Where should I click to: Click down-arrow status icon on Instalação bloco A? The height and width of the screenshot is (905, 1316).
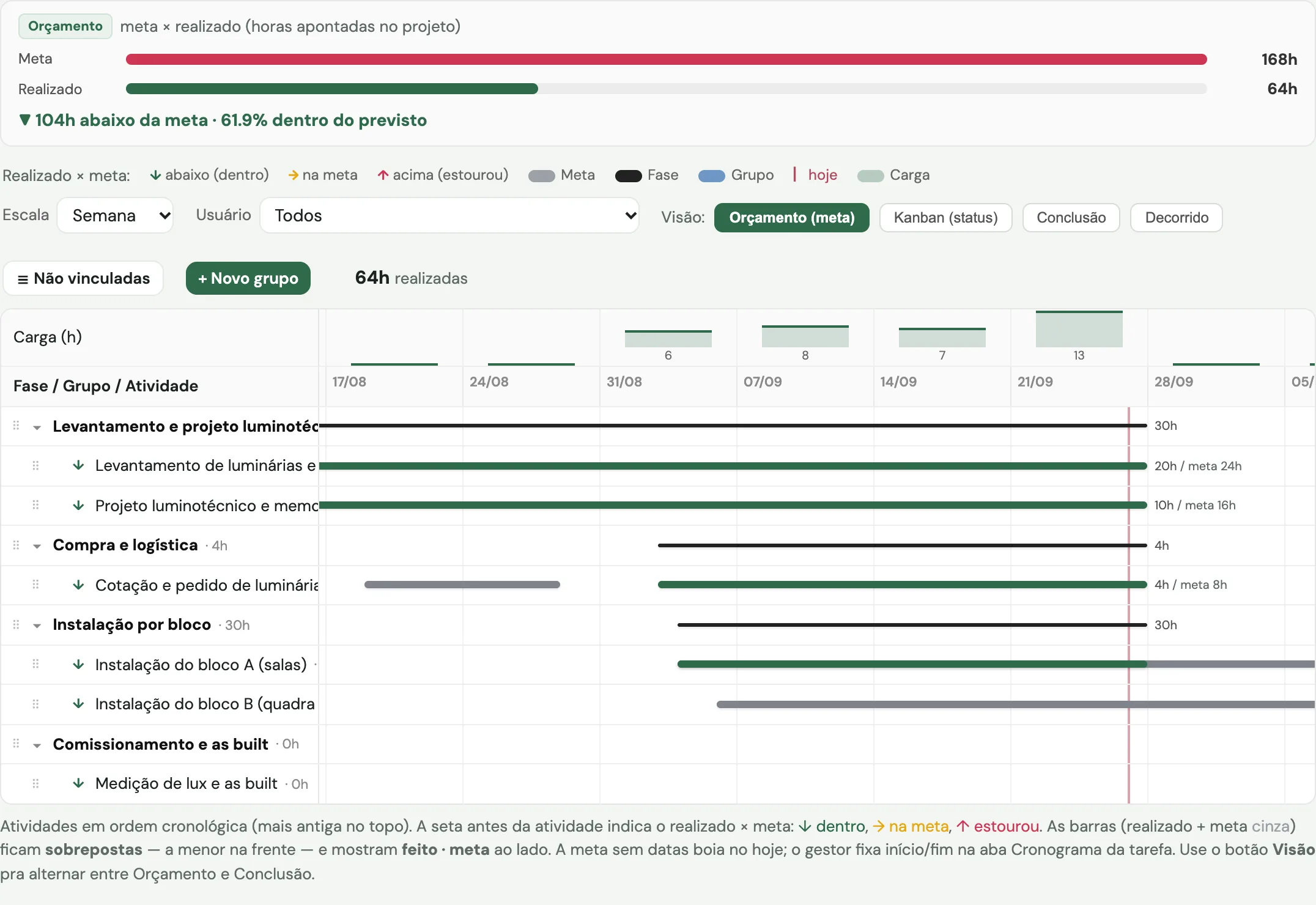78,664
